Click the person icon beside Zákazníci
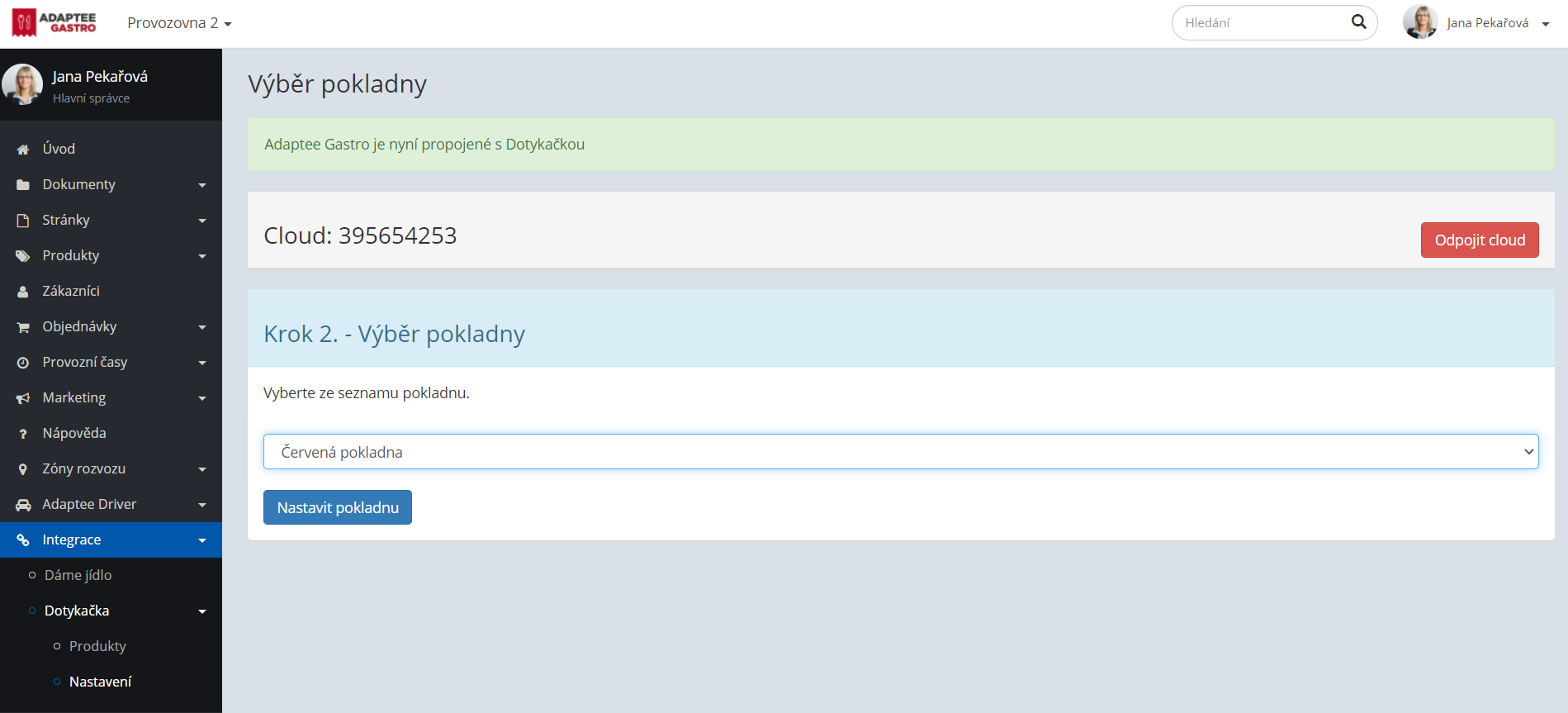The height and width of the screenshot is (713, 1568). pyautogui.click(x=23, y=292)
